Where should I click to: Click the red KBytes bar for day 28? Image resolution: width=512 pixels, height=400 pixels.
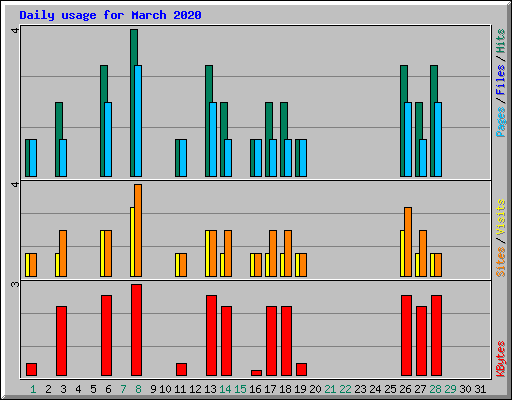436,335
